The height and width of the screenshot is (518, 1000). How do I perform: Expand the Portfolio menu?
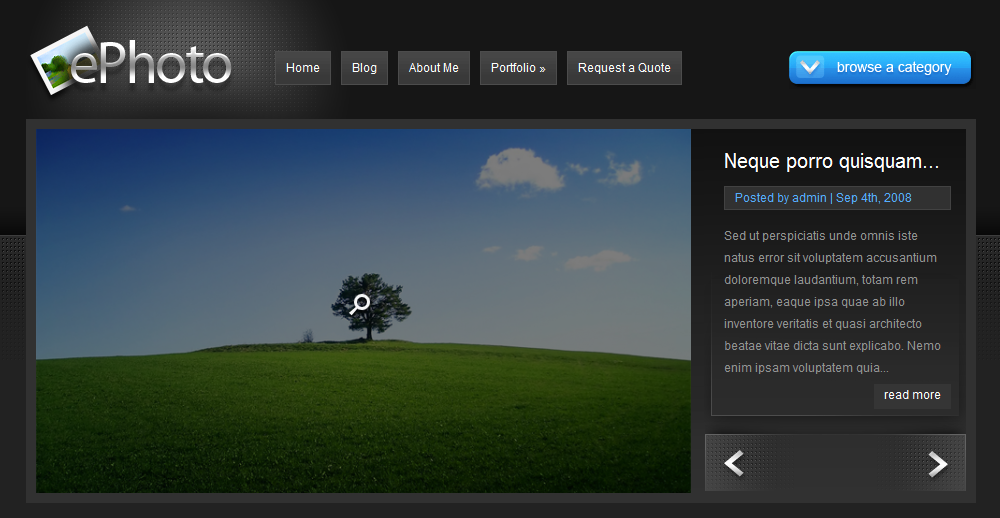[x=518, y=68]
